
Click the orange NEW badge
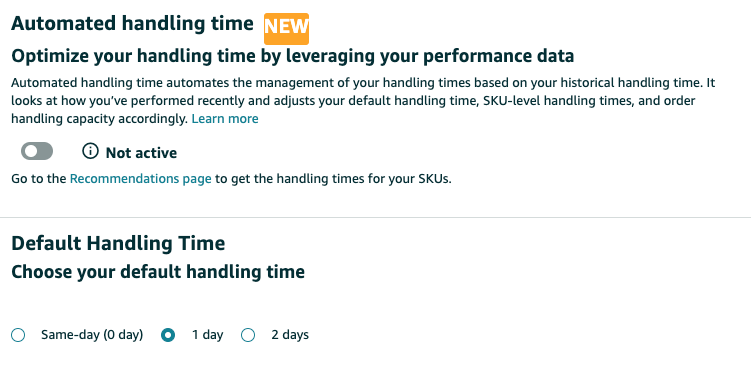pos(286,29)
